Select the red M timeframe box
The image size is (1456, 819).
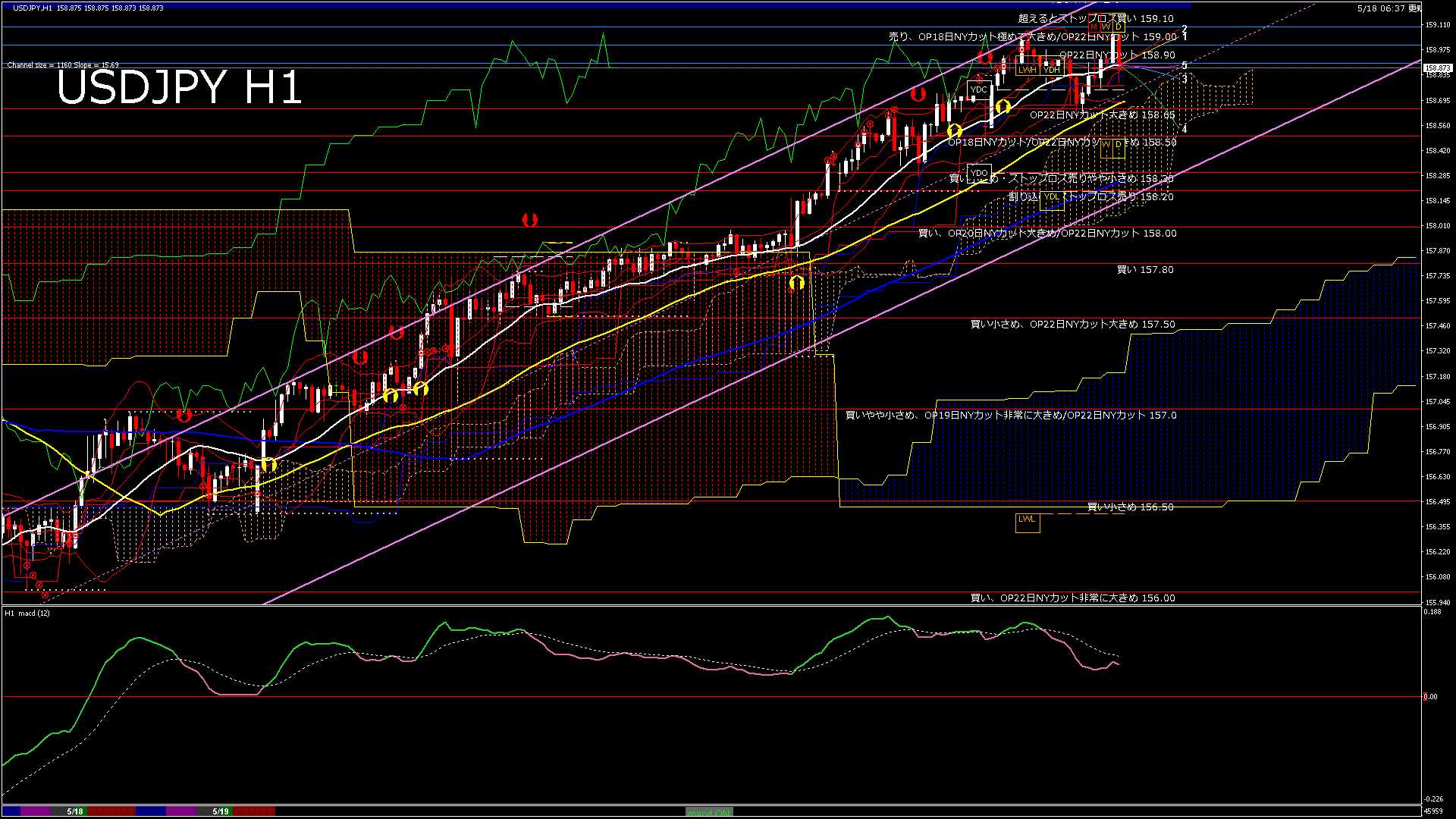click(x=1094, y=27)
